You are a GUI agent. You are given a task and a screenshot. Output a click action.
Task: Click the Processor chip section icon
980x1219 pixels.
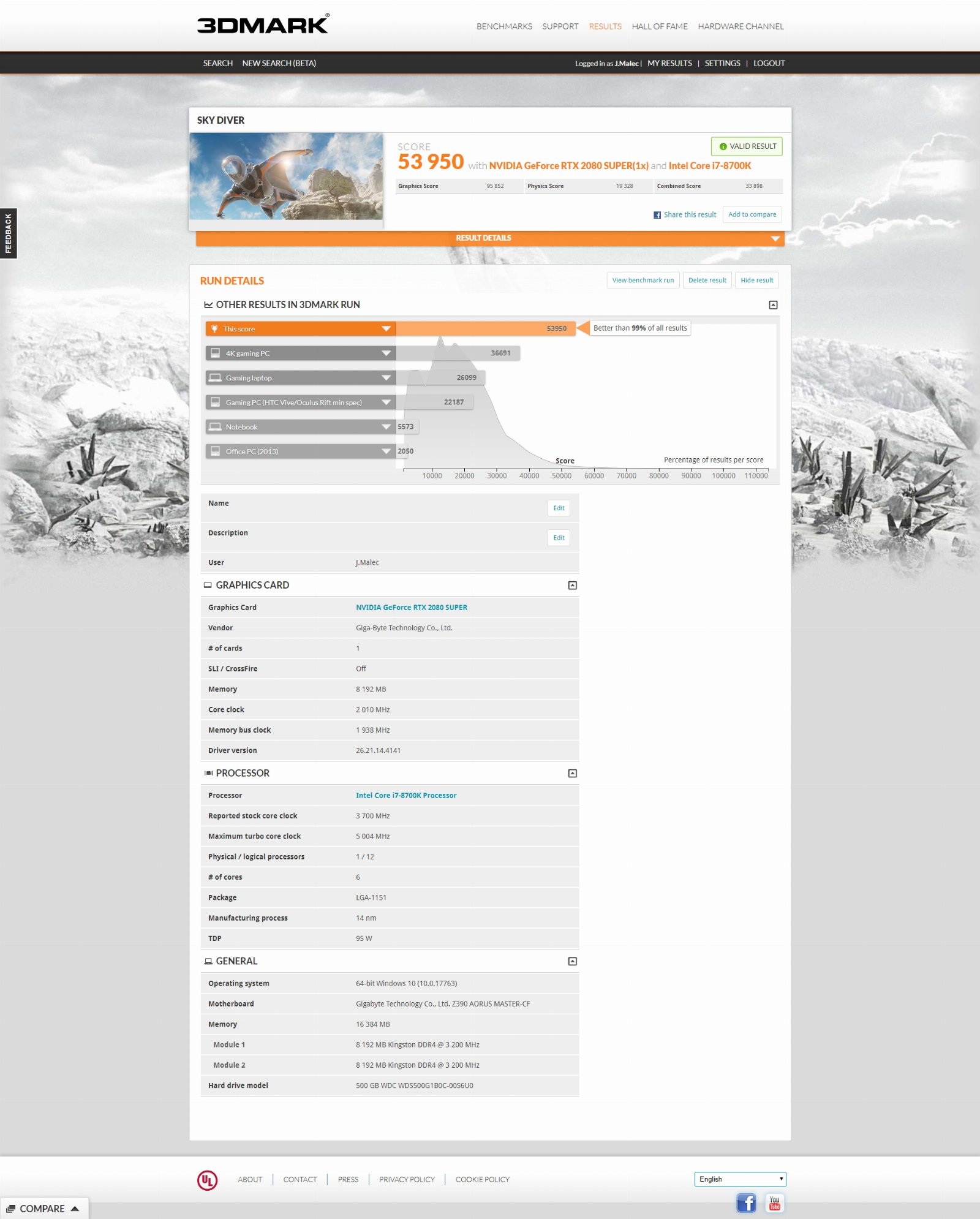[208, 773]
